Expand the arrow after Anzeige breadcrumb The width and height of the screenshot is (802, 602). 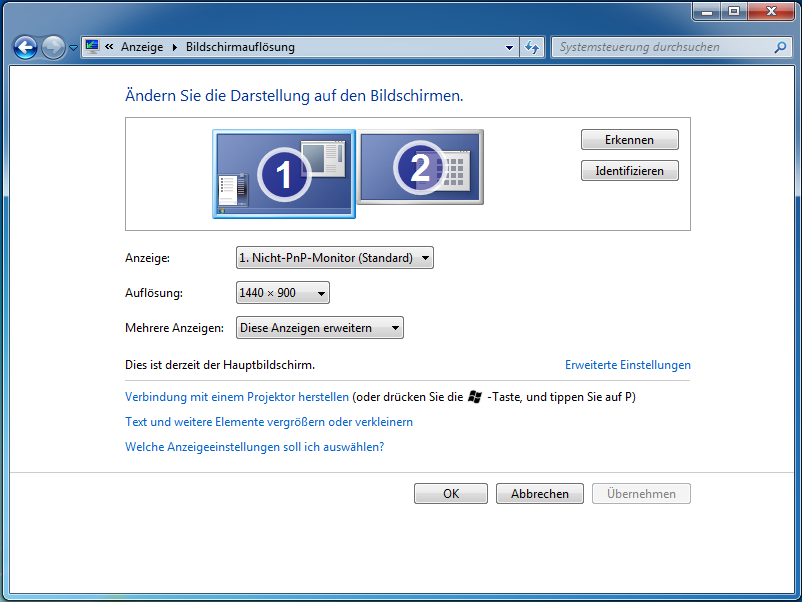[x=175, y=47]
